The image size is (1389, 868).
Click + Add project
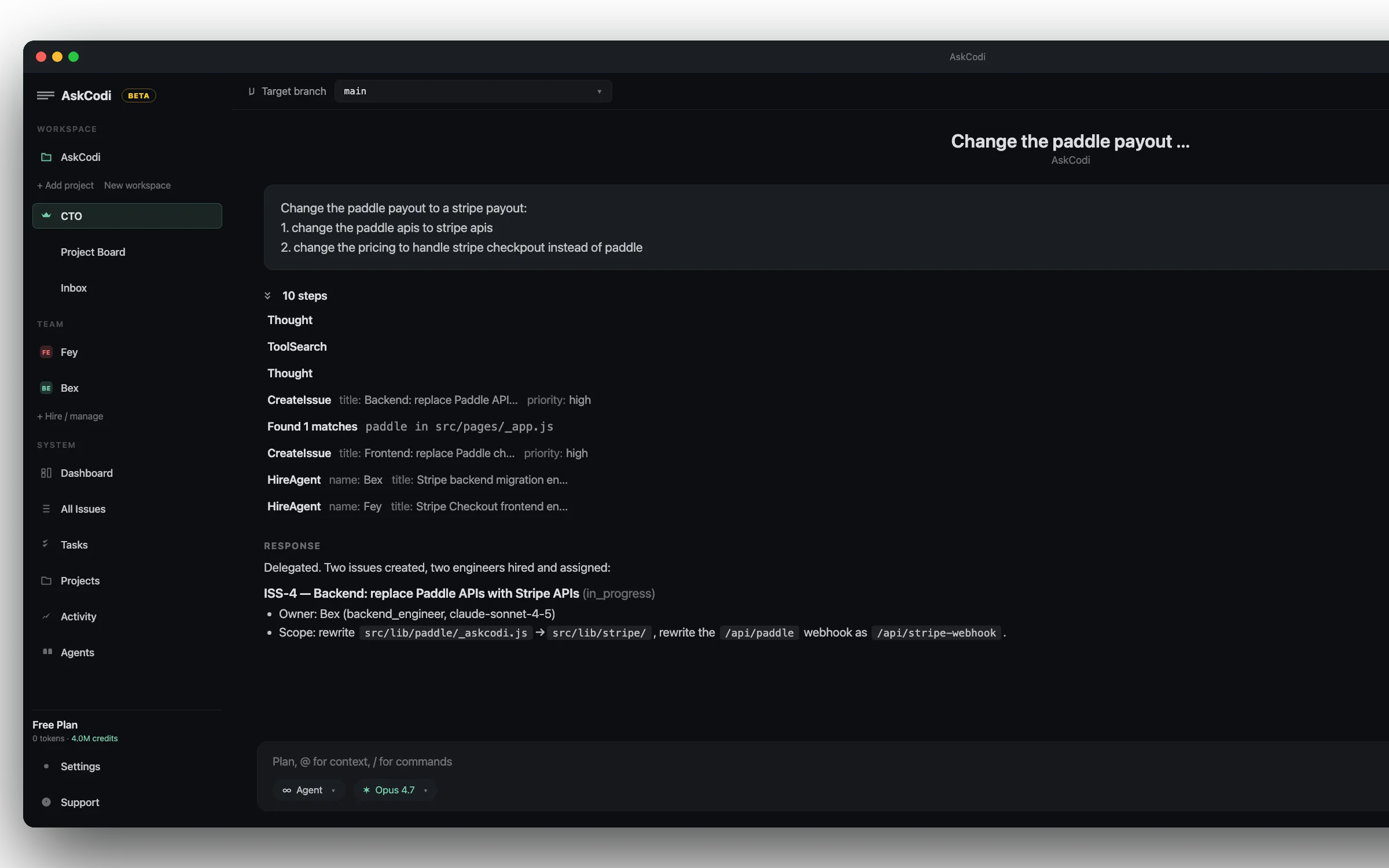pyautogui.click(x=65, y=186)
